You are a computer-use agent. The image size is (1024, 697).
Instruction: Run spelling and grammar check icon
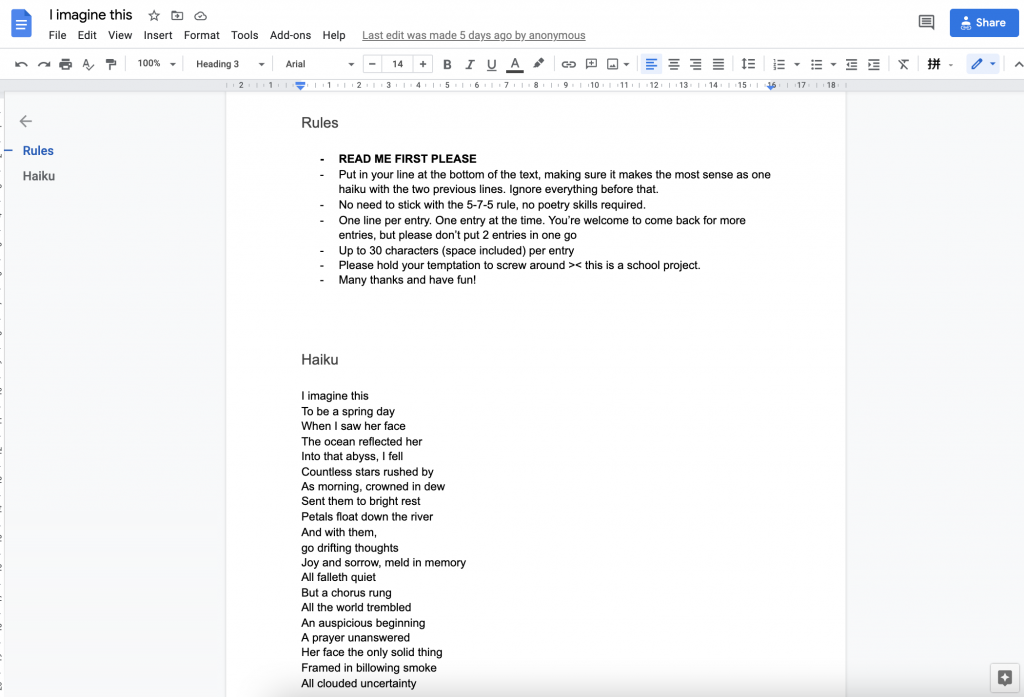click(88, 64)
